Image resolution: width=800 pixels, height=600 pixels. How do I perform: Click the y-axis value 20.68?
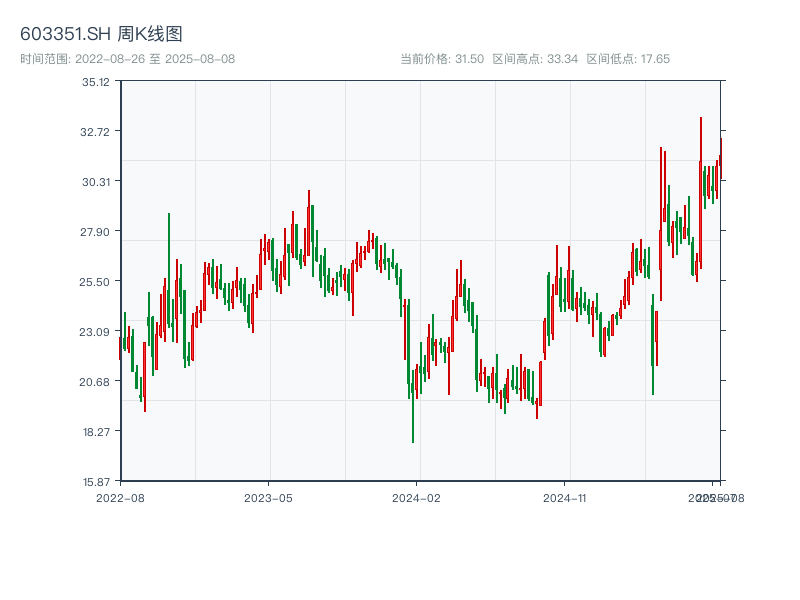point(95,382)
